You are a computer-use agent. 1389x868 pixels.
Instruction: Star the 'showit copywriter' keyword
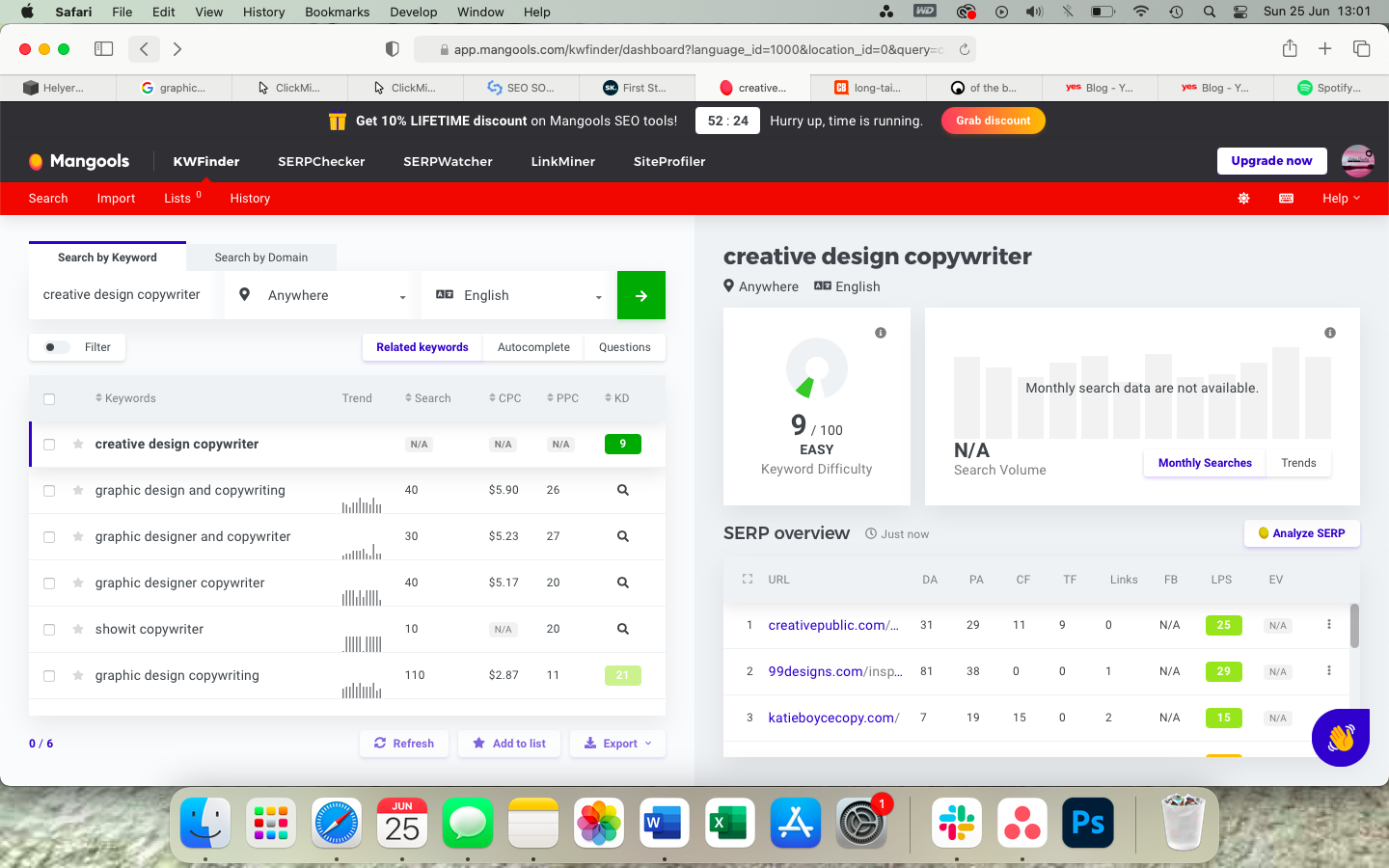pyautogui.click(x=78, y=629)
